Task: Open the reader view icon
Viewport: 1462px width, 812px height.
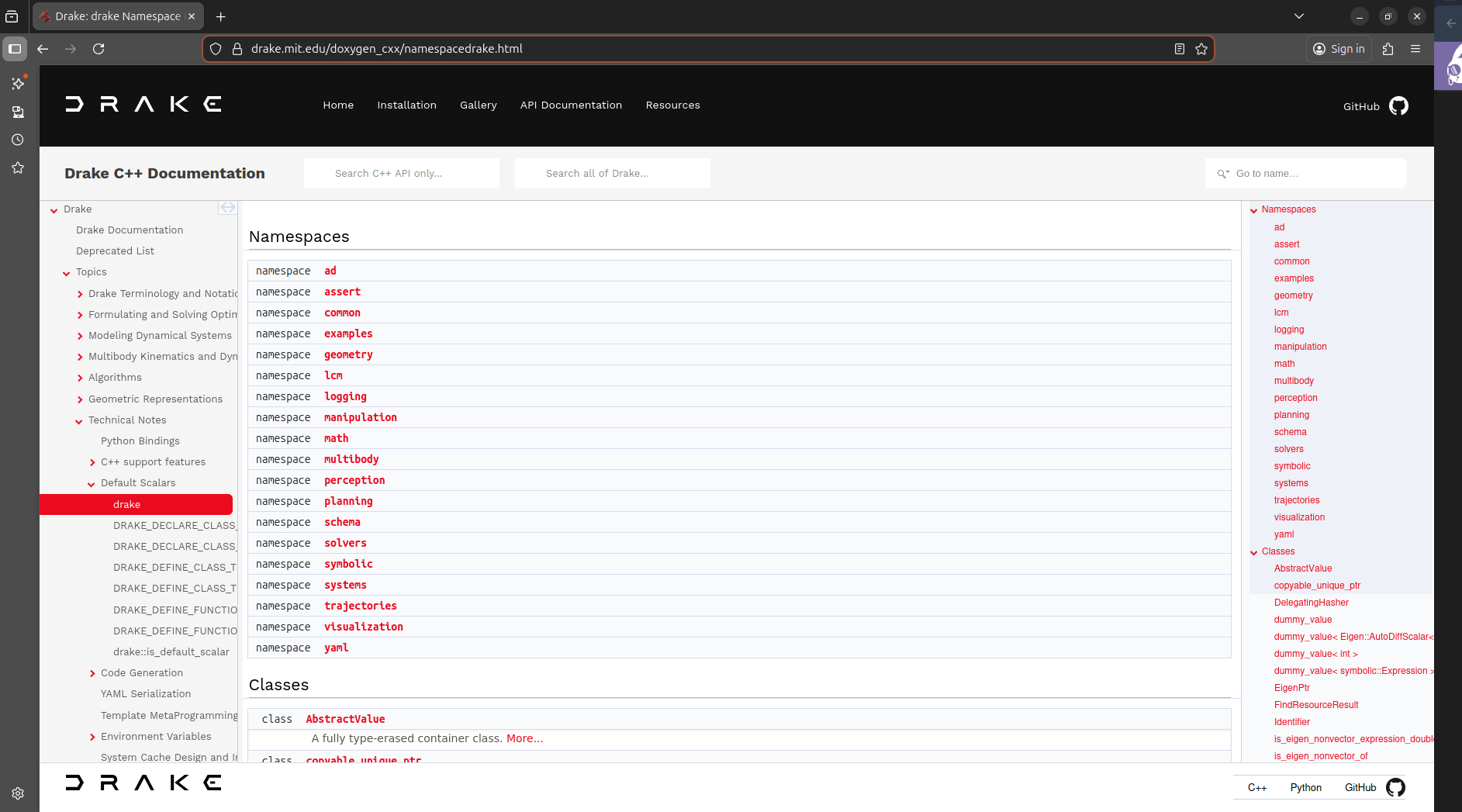Action: (x=1180, y=49)
